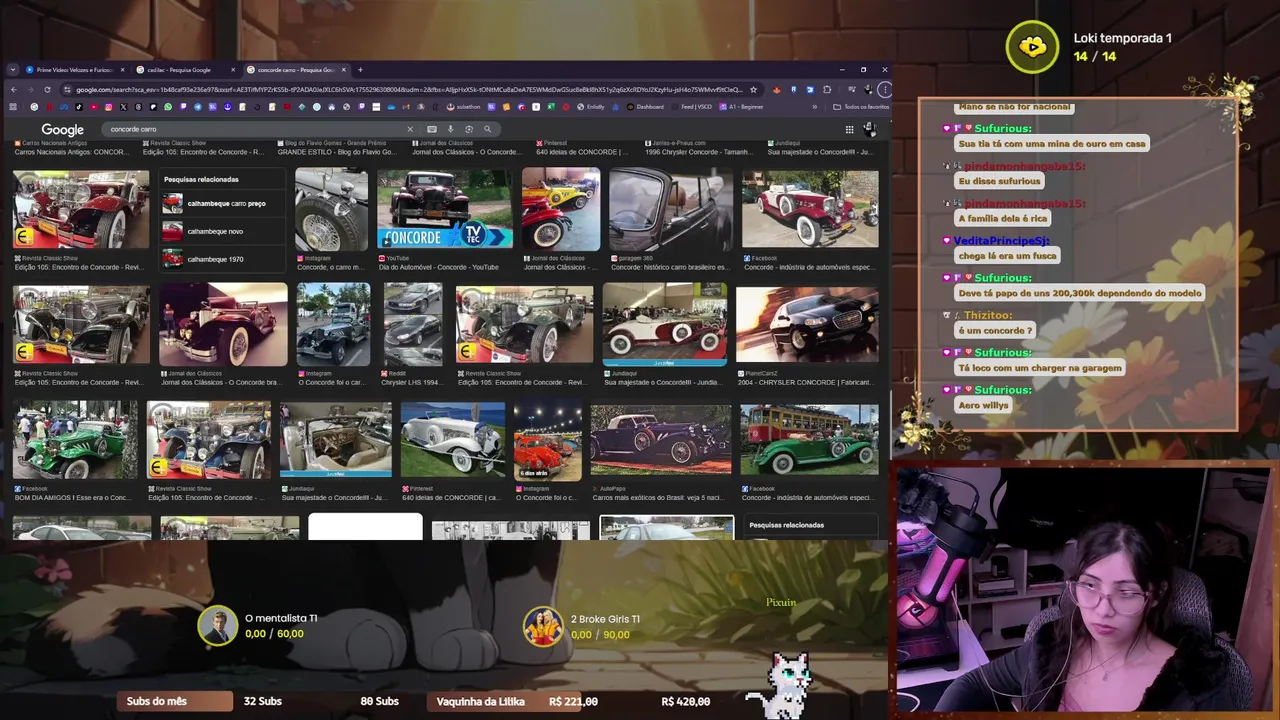1280x720 pixels.
Task: Open the subathon bookmark
Action: [x=465, y=107]
